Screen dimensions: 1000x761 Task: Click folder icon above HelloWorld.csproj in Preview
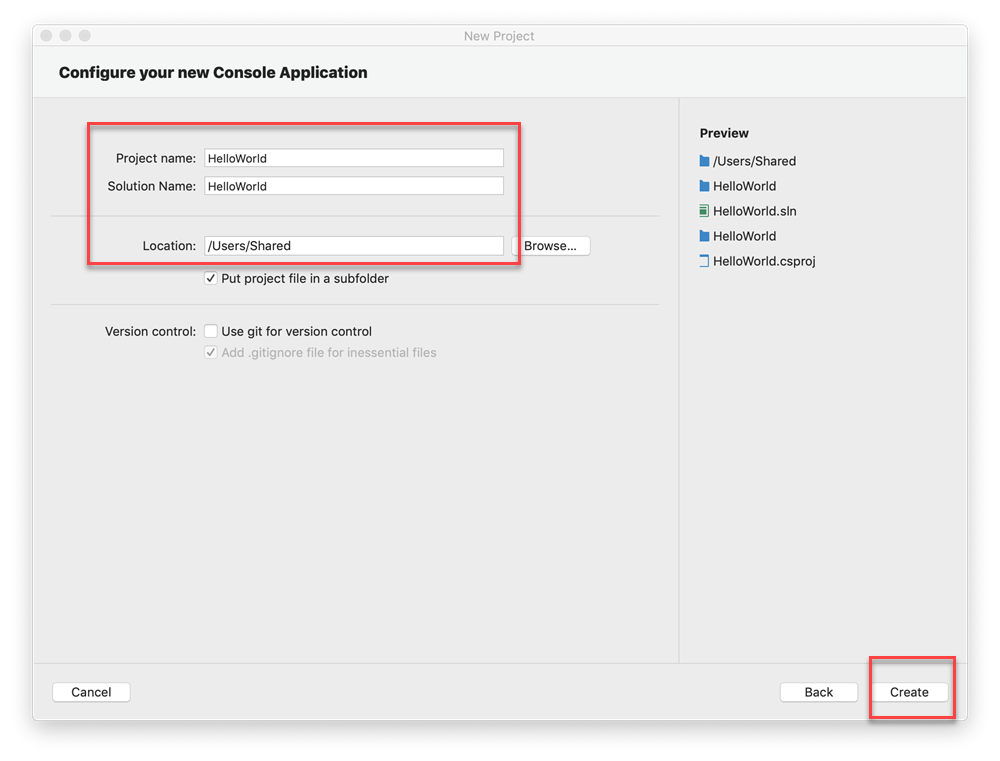(x=704, y=236)
